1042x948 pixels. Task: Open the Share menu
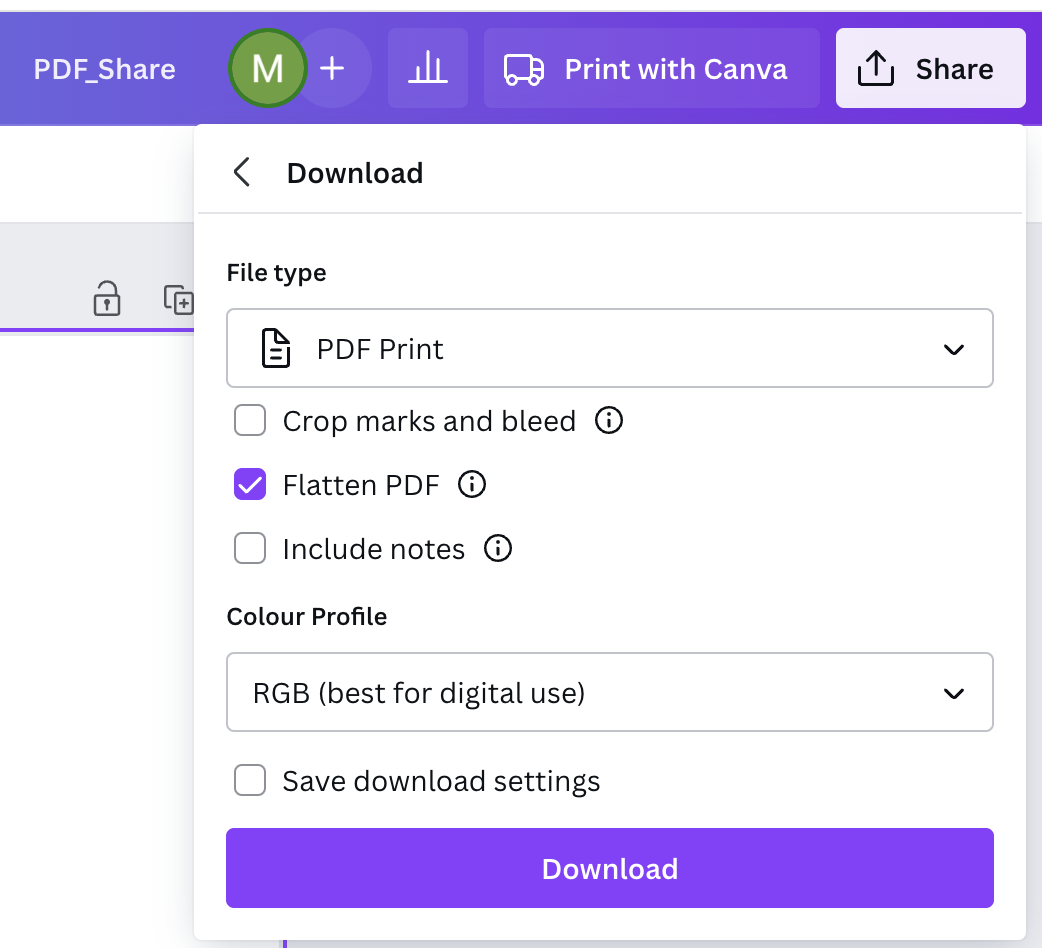[930, 68]
